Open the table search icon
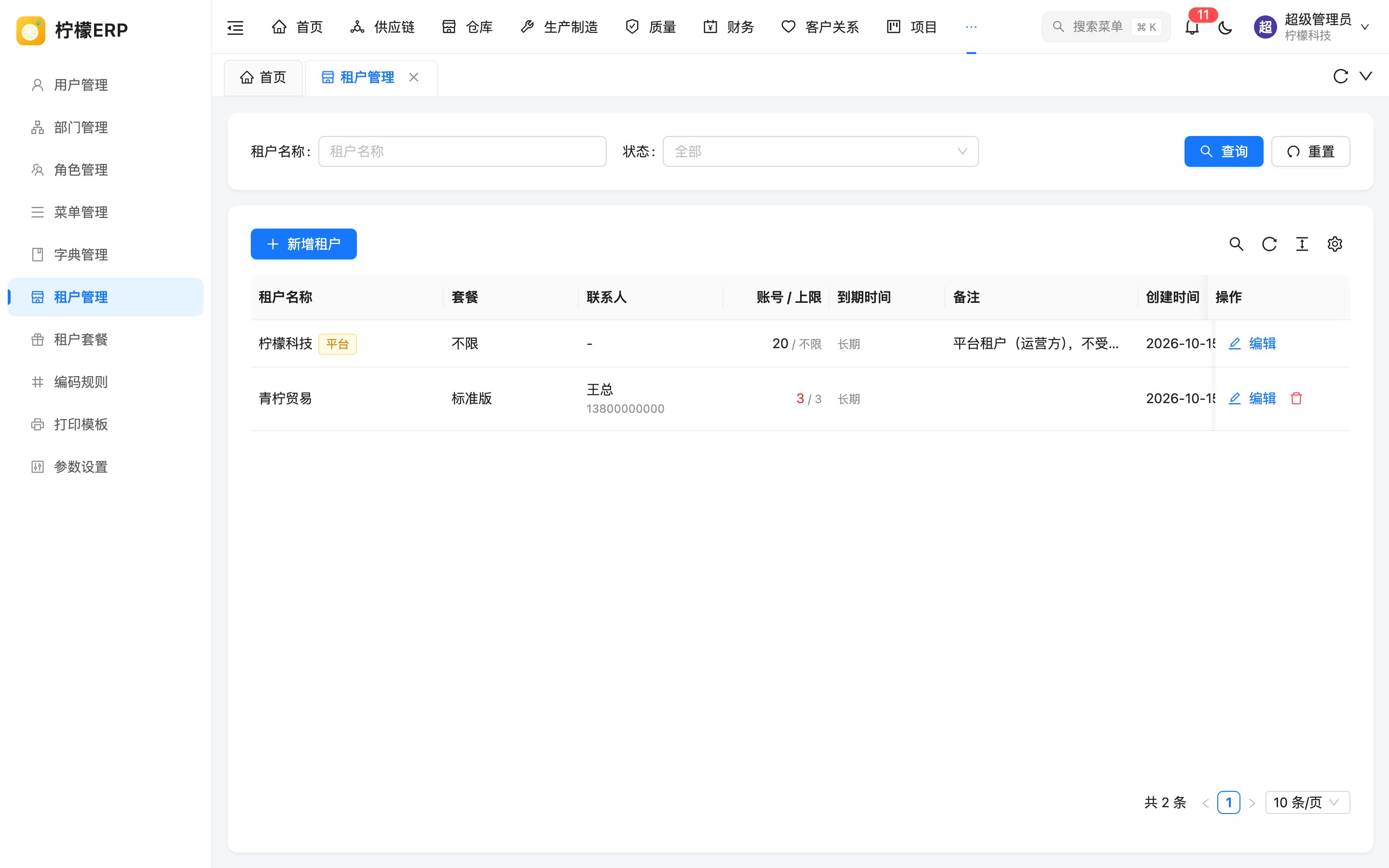The height and width of the screenshot is (868, 1389). 1236,244
